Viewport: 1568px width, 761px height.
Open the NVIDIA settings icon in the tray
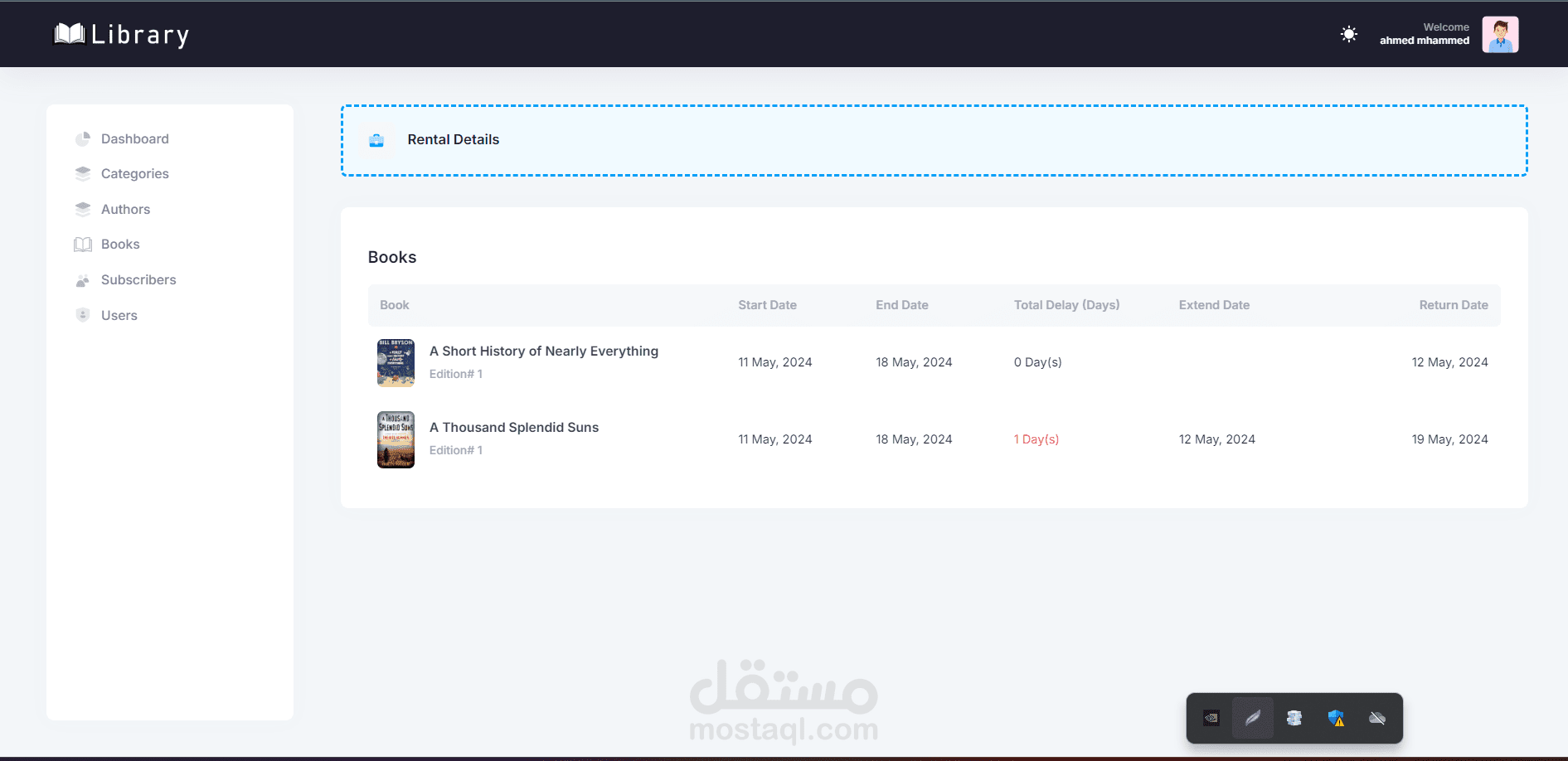coord(1211,718)
